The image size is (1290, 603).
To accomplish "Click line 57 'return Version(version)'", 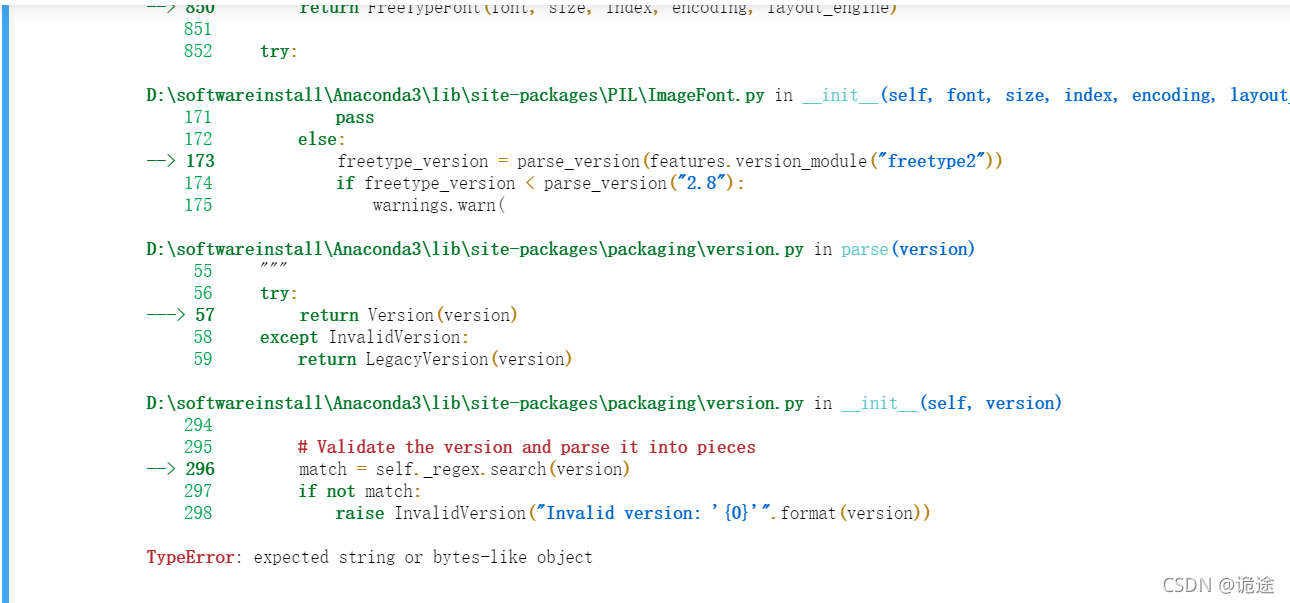I will 409,315.
